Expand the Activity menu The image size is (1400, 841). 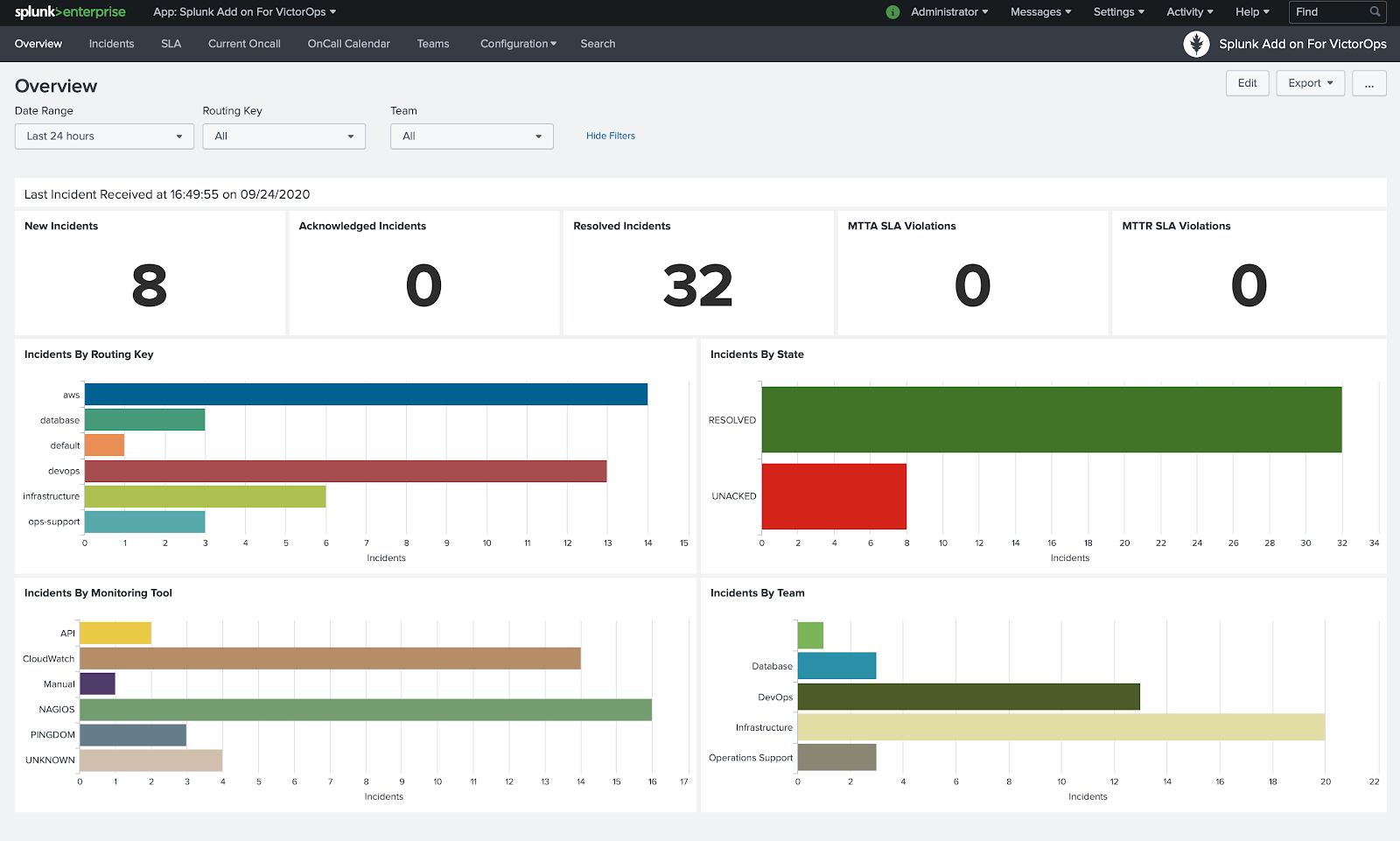pos(1189,12)
